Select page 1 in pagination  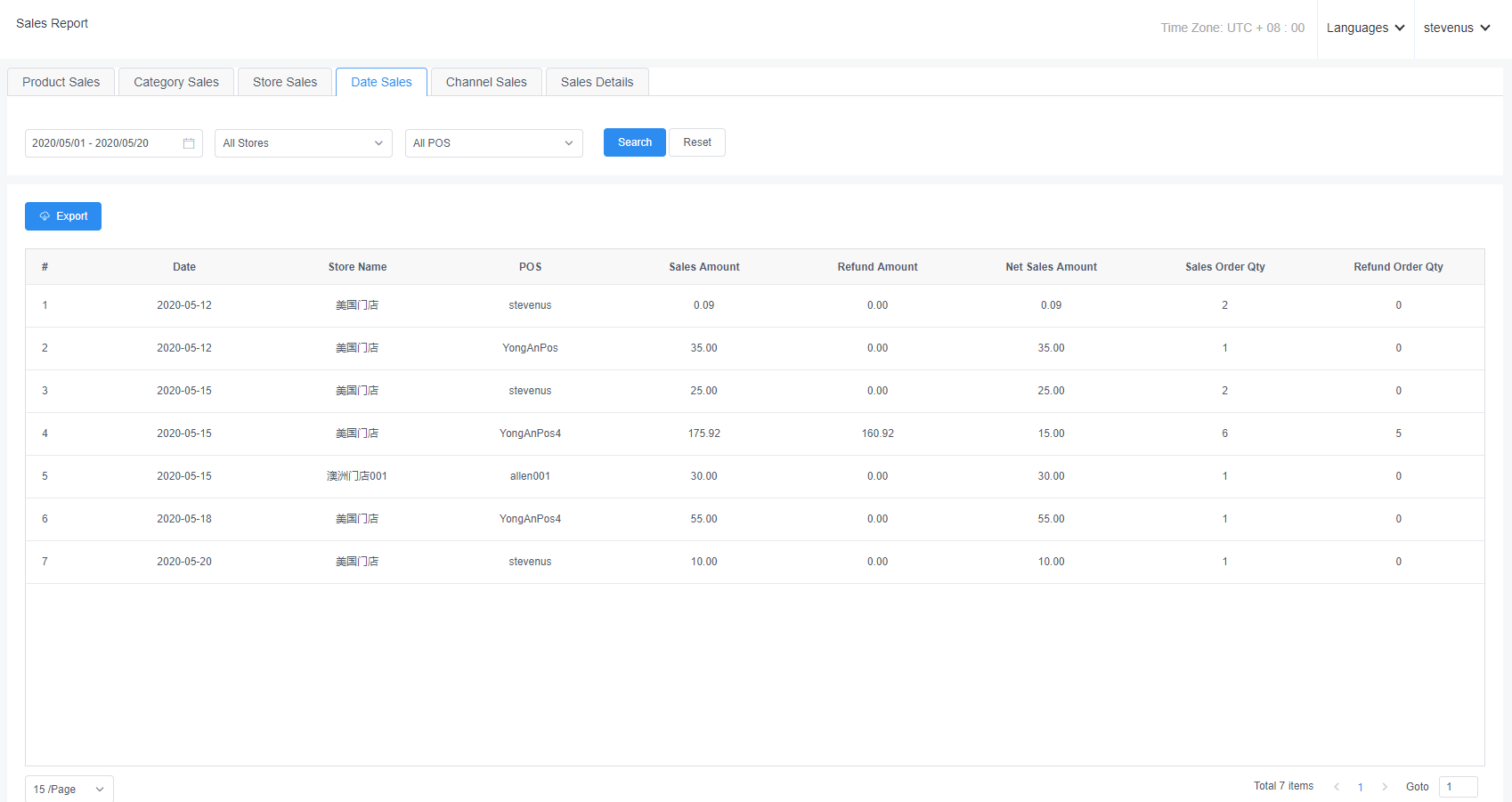(1361, 787)
